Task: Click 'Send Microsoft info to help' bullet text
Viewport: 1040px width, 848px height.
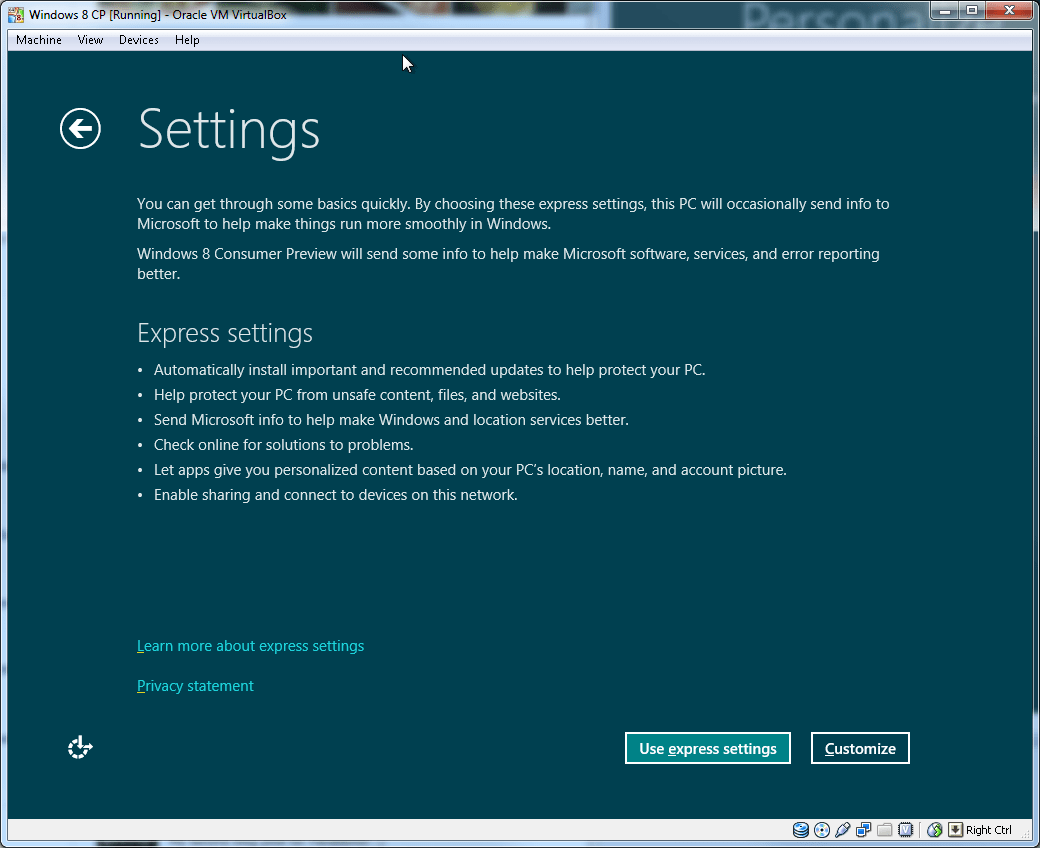Action: [x=391, y=420]
